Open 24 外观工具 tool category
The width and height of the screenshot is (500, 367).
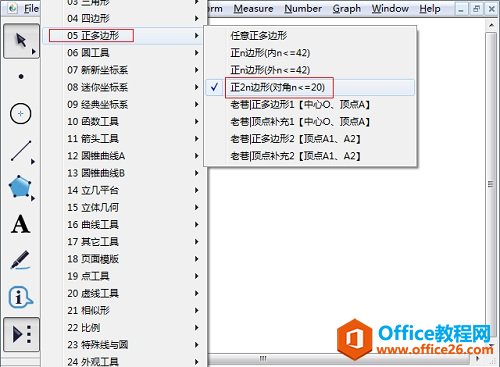(124, 361)
